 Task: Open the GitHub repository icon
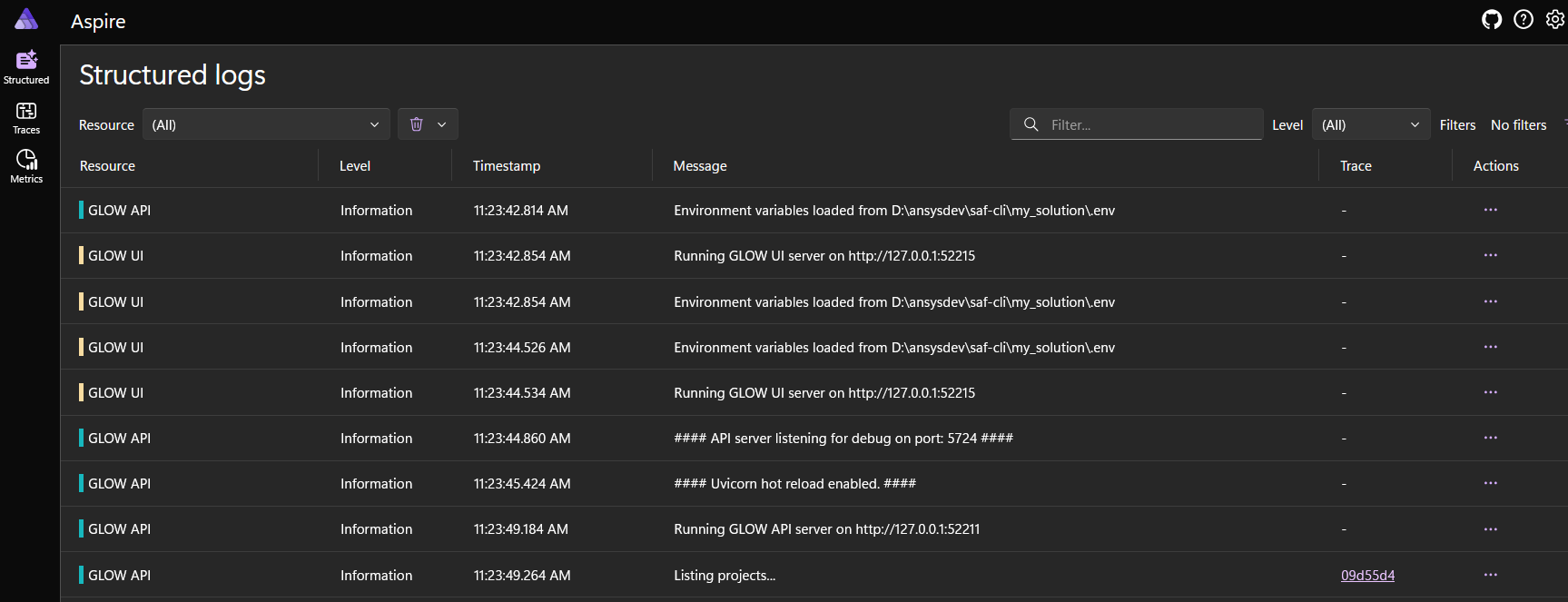(1492, 19)
